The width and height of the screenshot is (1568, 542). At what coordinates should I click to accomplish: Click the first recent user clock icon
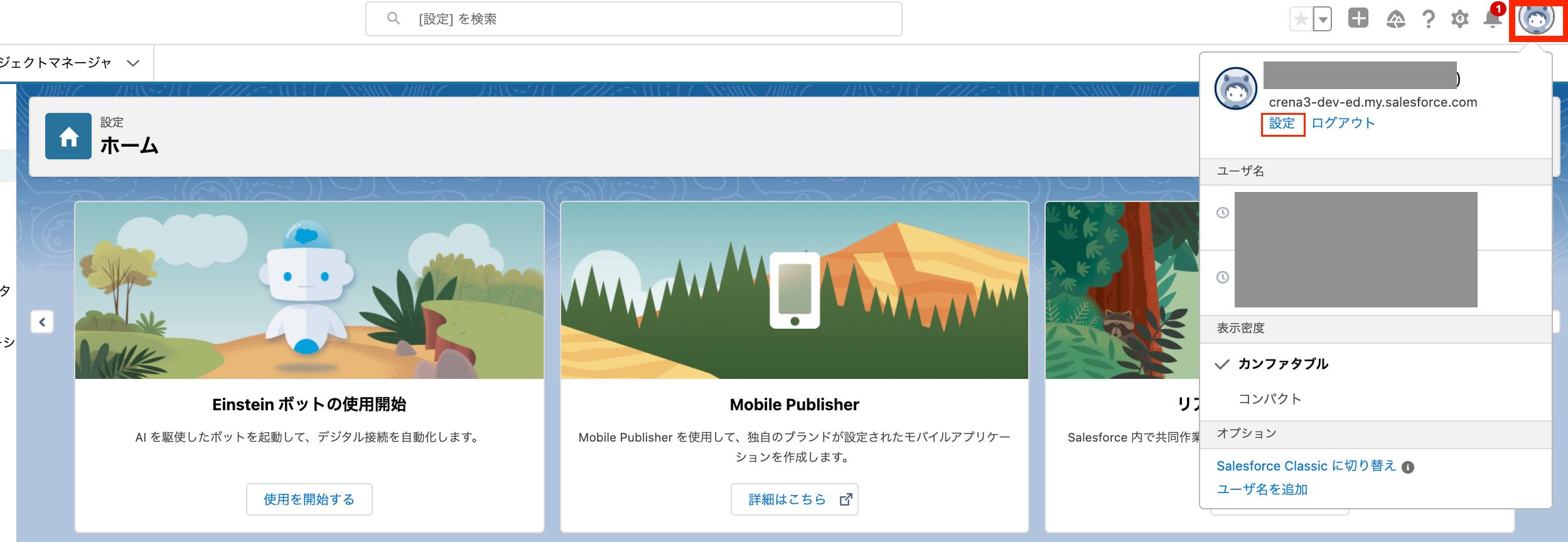1223,213
